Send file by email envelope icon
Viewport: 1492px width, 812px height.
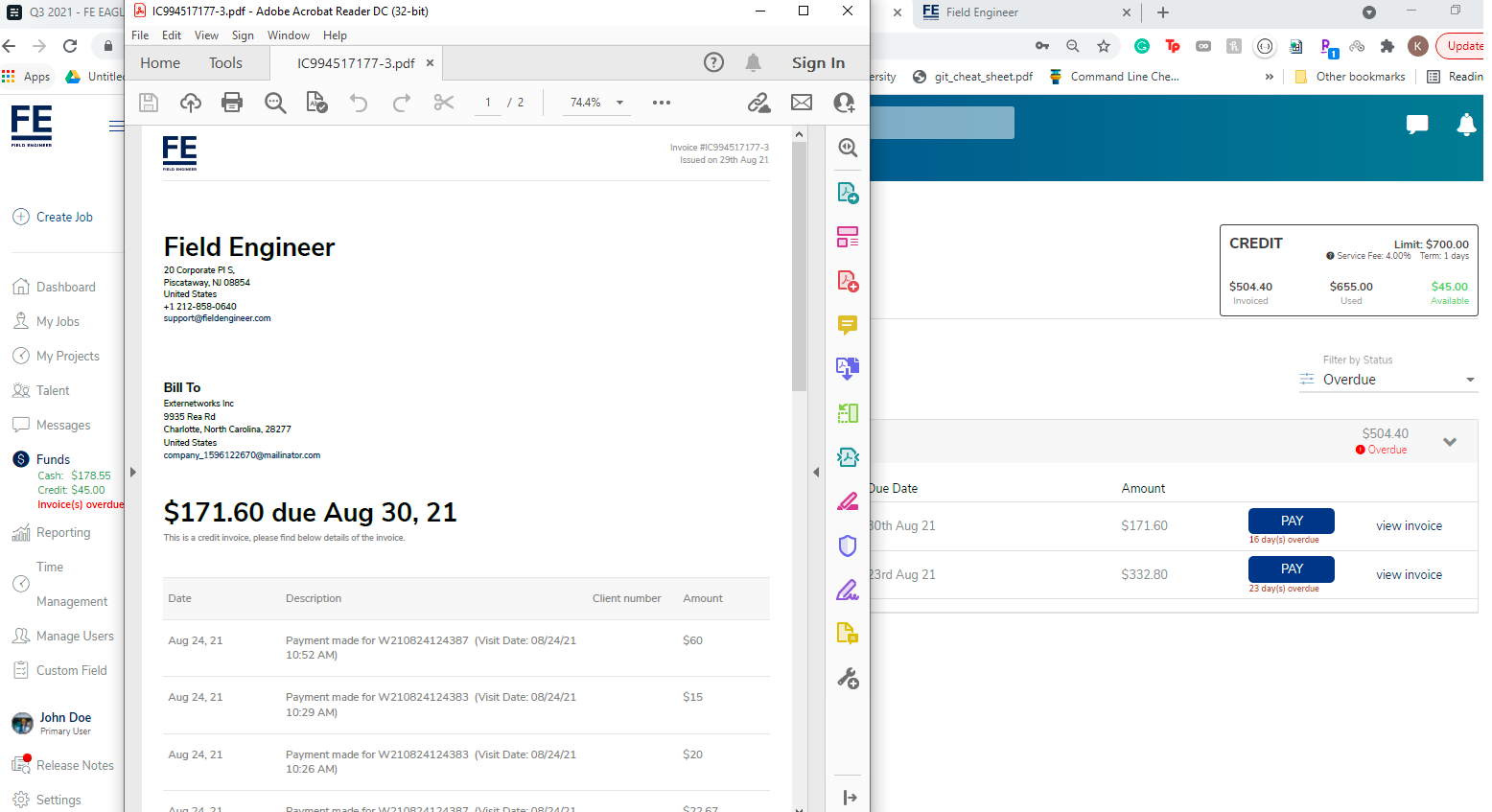click(802, 103)
